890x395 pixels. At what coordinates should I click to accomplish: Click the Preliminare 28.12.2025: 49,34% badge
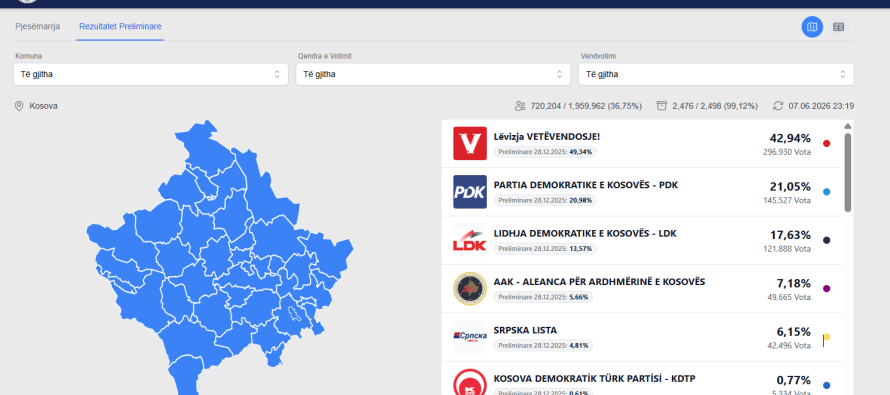[545, 152]
